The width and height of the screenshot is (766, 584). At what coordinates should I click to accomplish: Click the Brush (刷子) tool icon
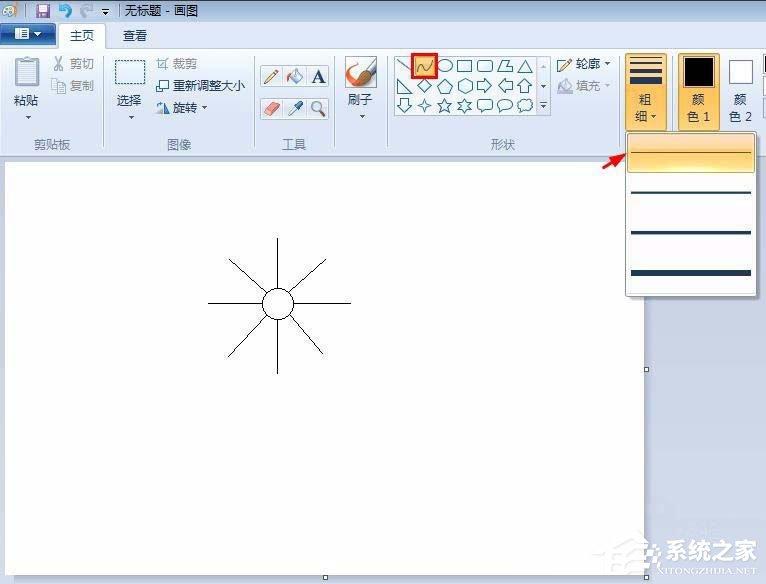(361, 72)
